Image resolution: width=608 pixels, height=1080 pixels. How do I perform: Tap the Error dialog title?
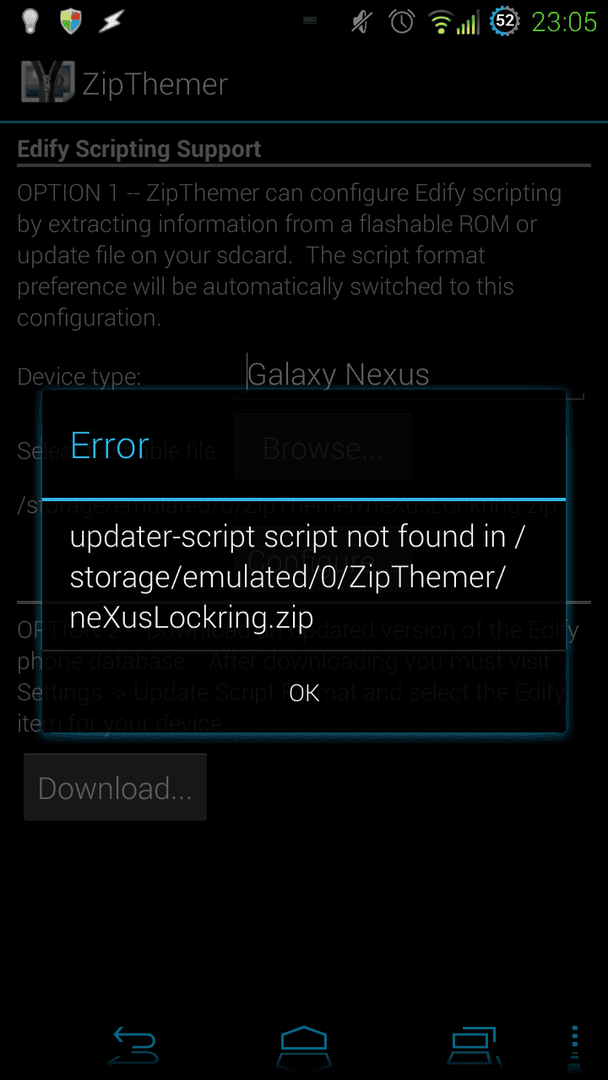pos(109,446)
